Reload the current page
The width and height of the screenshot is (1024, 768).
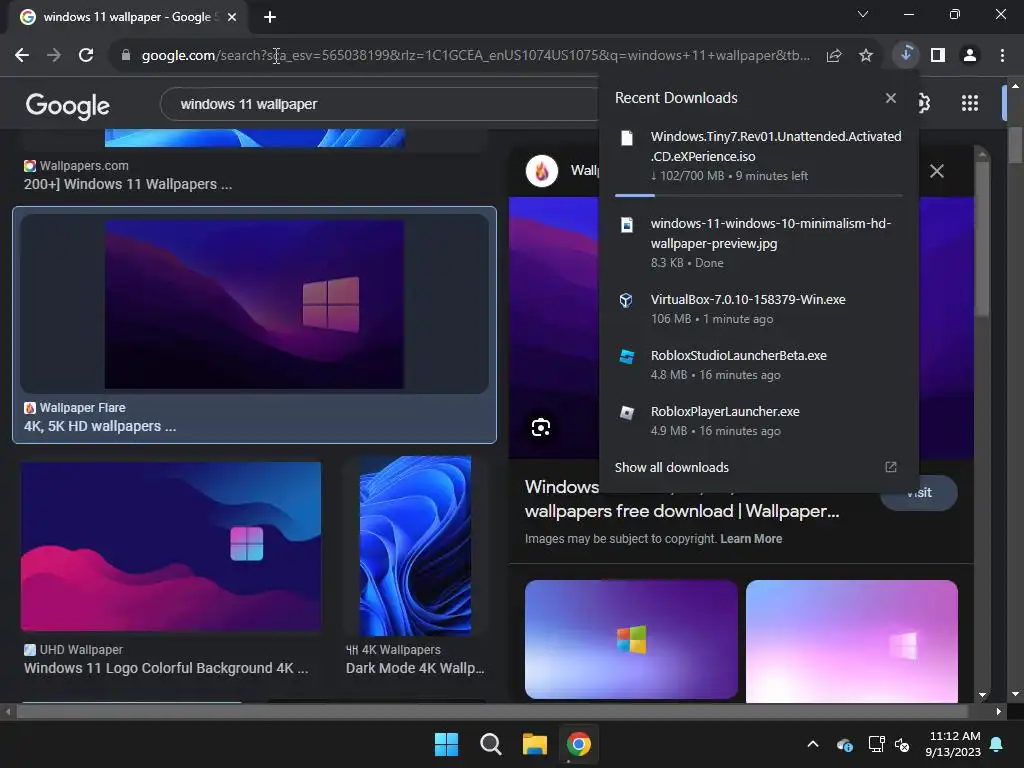(86, 56)
